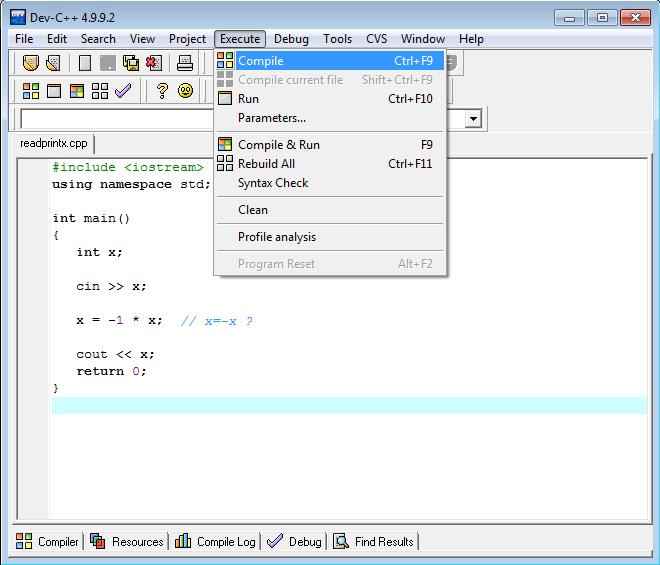Select Compile & Run menu entry
The height and width of the screenshot is (565, 660).
coord(330,144)
